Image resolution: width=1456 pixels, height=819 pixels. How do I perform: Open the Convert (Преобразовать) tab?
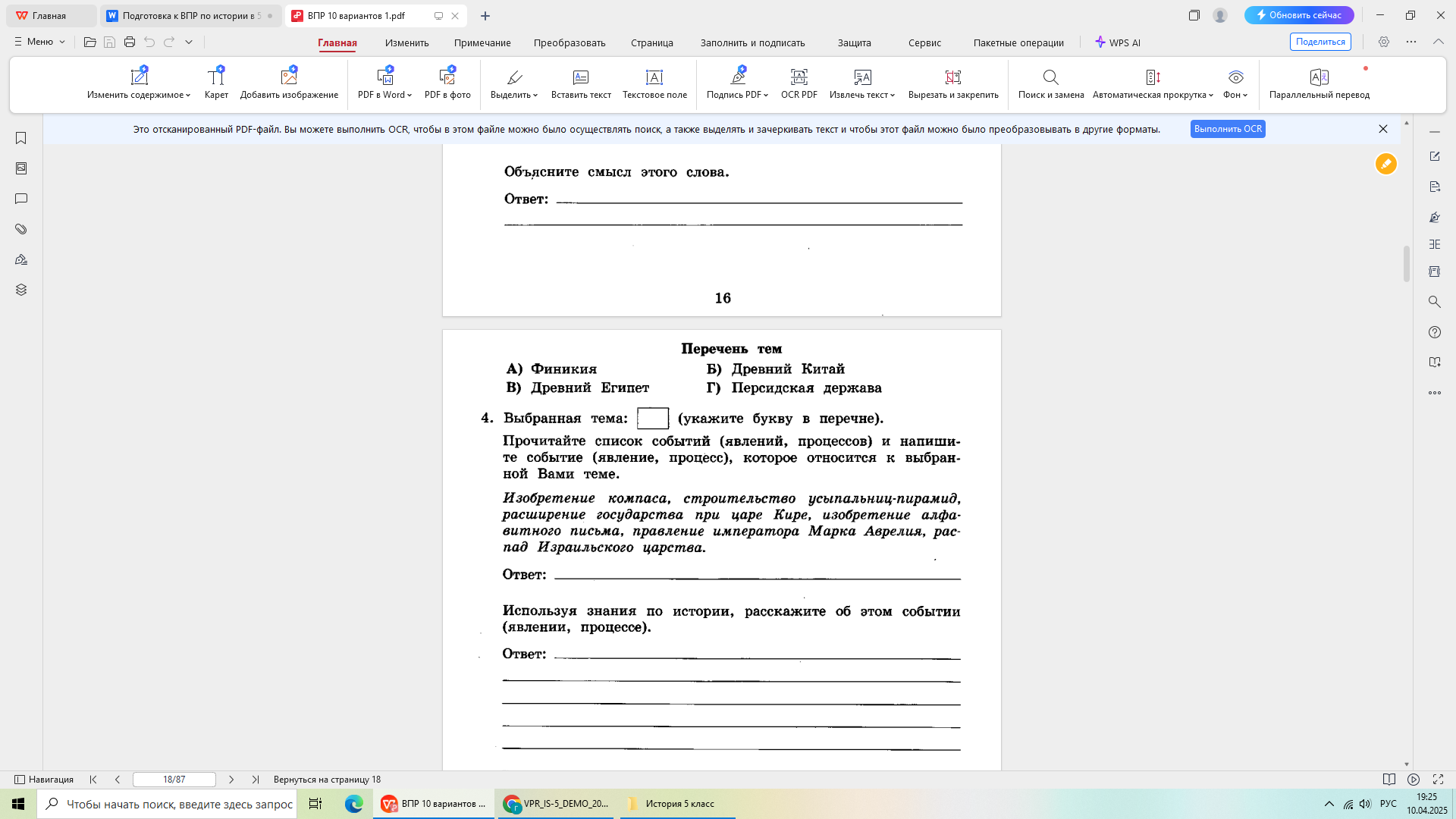(x=570, y=43)
